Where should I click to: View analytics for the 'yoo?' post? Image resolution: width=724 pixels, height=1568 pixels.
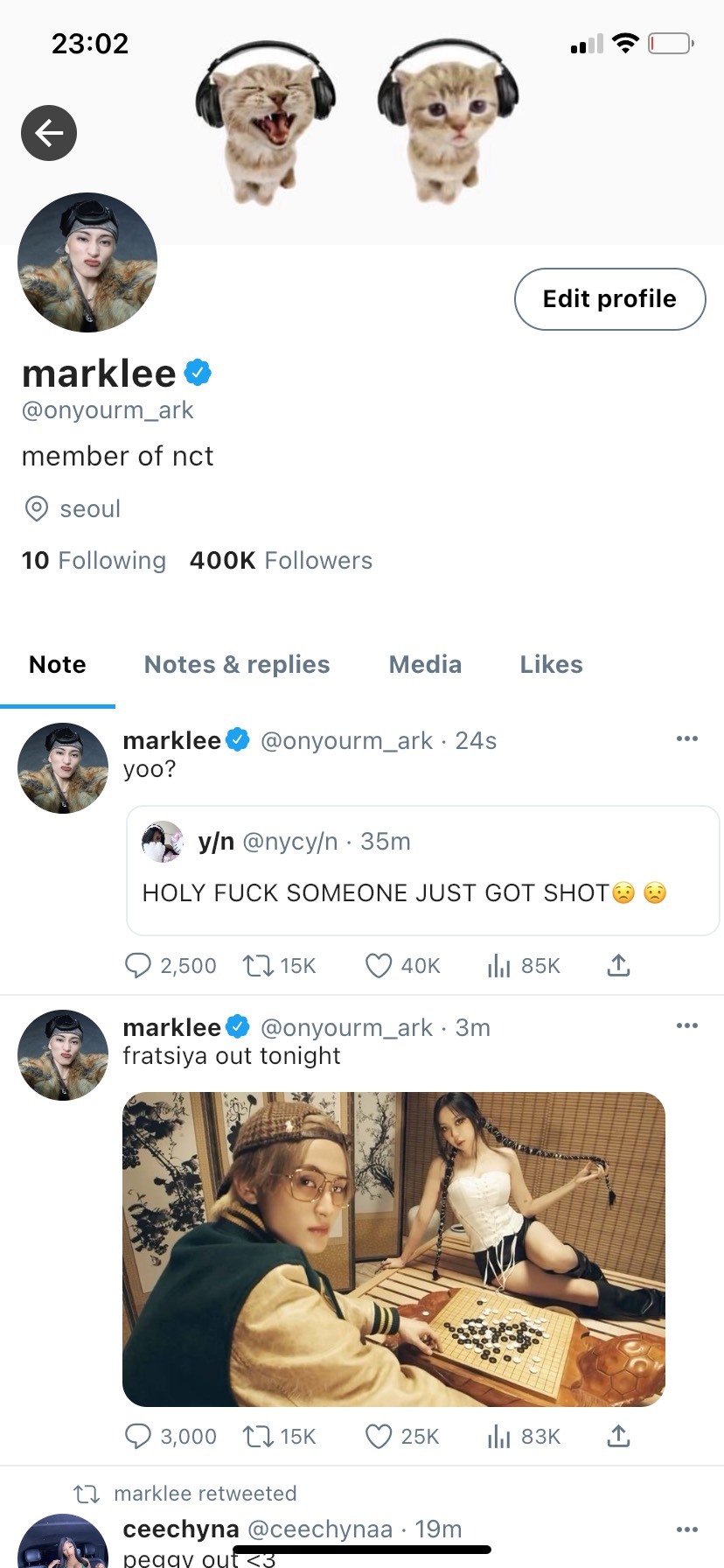pyautogui.click(x=498, y=965)
